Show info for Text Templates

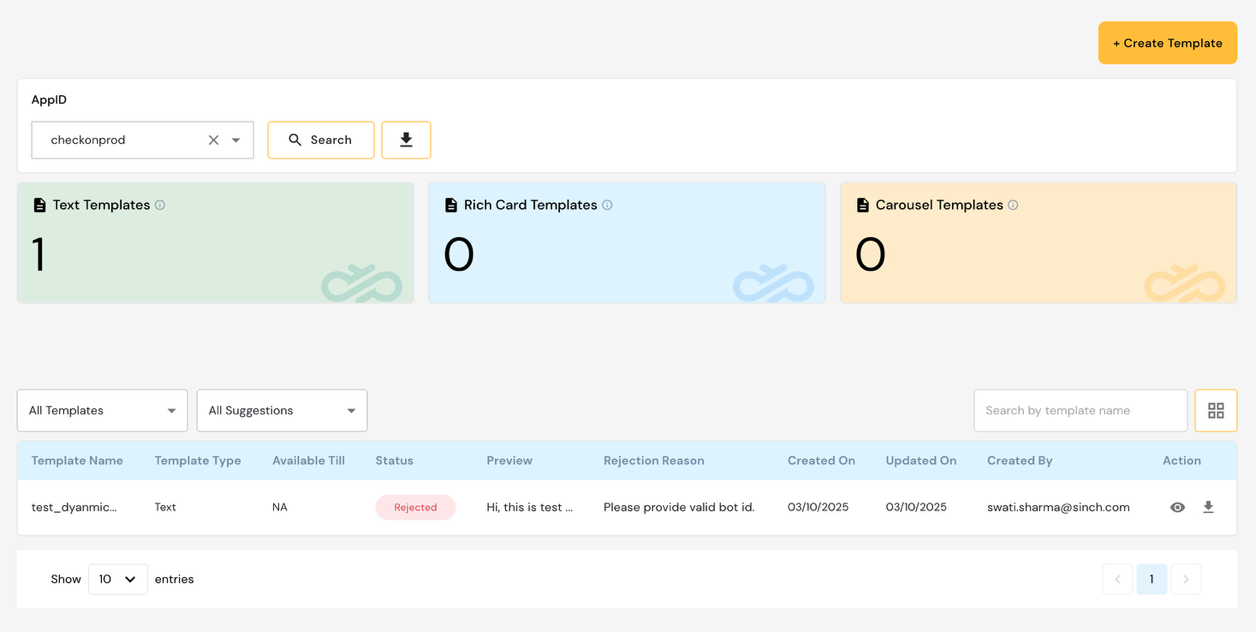click(160, 205)
